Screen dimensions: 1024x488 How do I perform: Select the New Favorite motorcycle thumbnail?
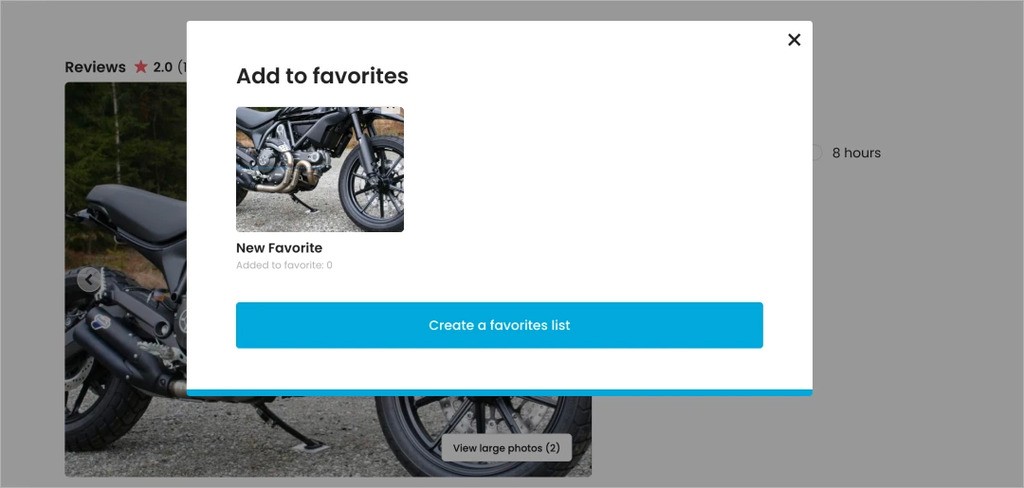[x=320, y=169]
